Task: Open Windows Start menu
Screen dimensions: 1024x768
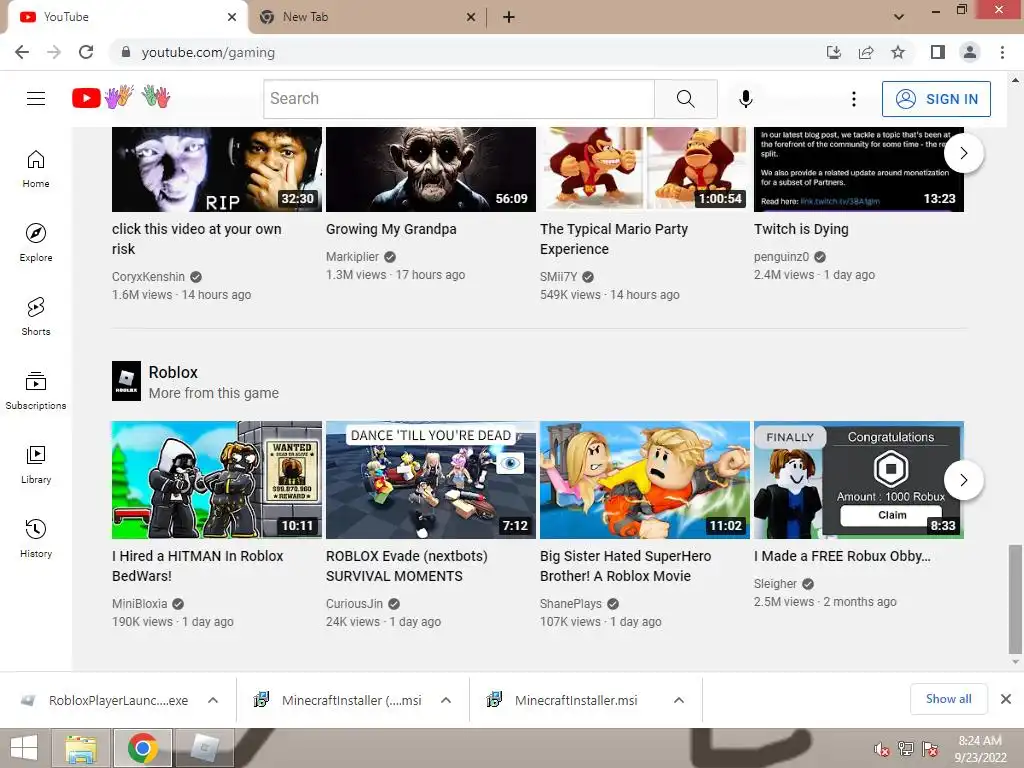Action: click(x=24, y=748)
